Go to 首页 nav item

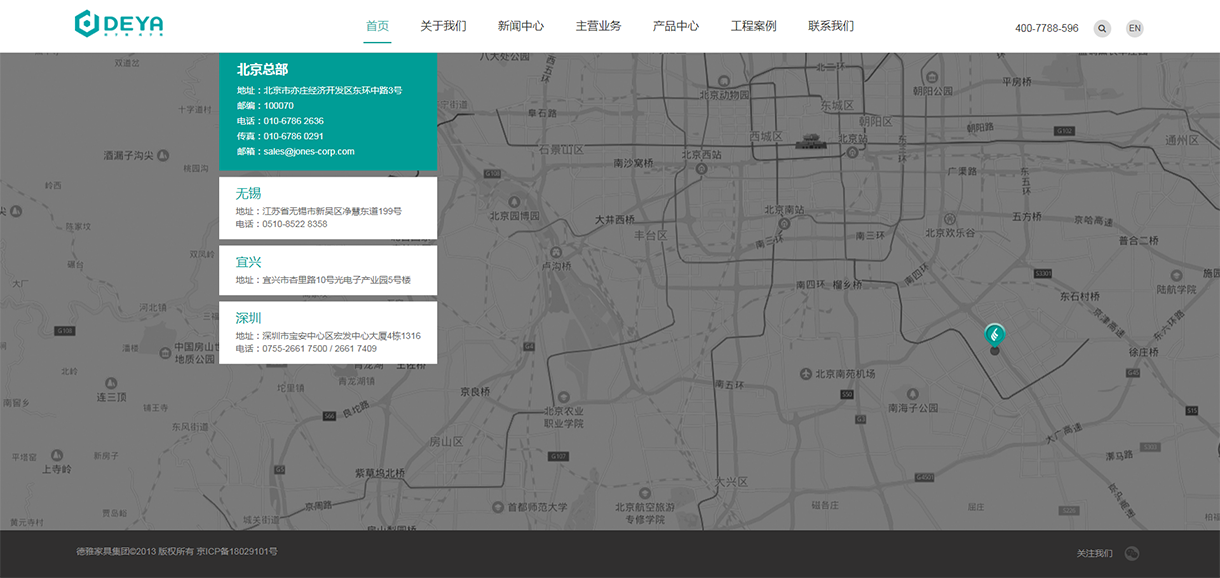[x=377, y=26]
